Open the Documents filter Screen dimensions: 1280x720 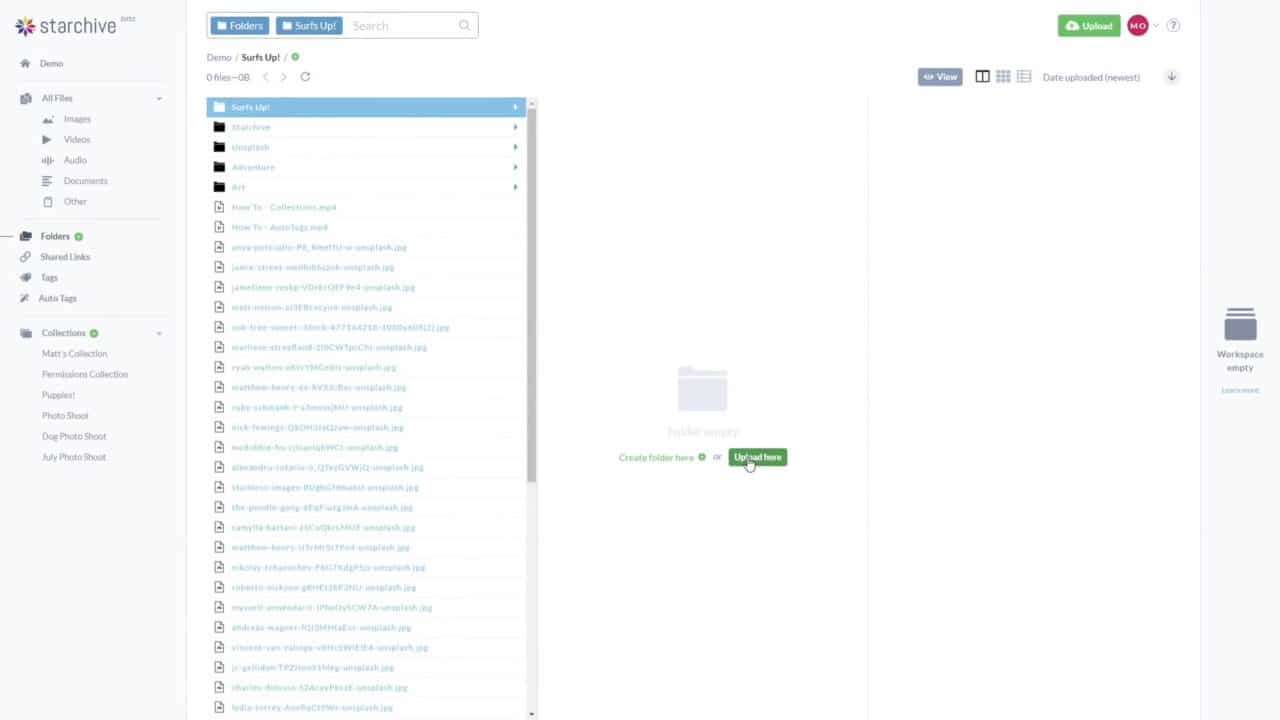click(85, 181)
